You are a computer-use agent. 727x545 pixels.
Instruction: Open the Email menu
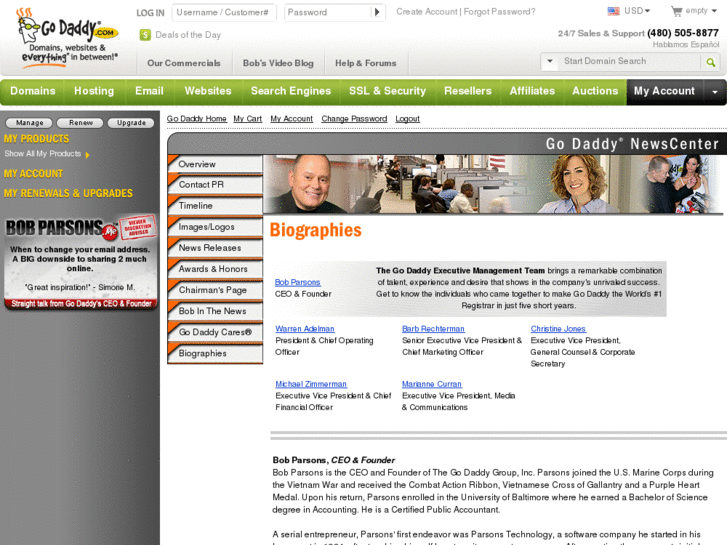pos(149,91)
